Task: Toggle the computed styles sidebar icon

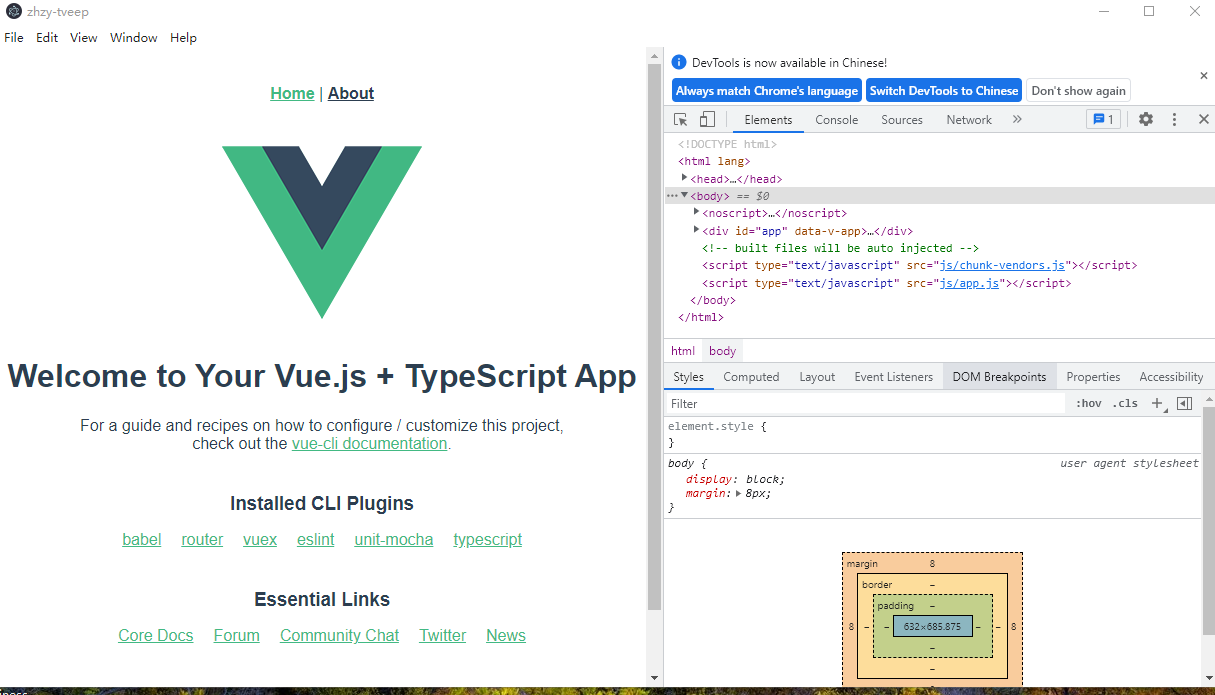Action: [x=1185, y=403]
